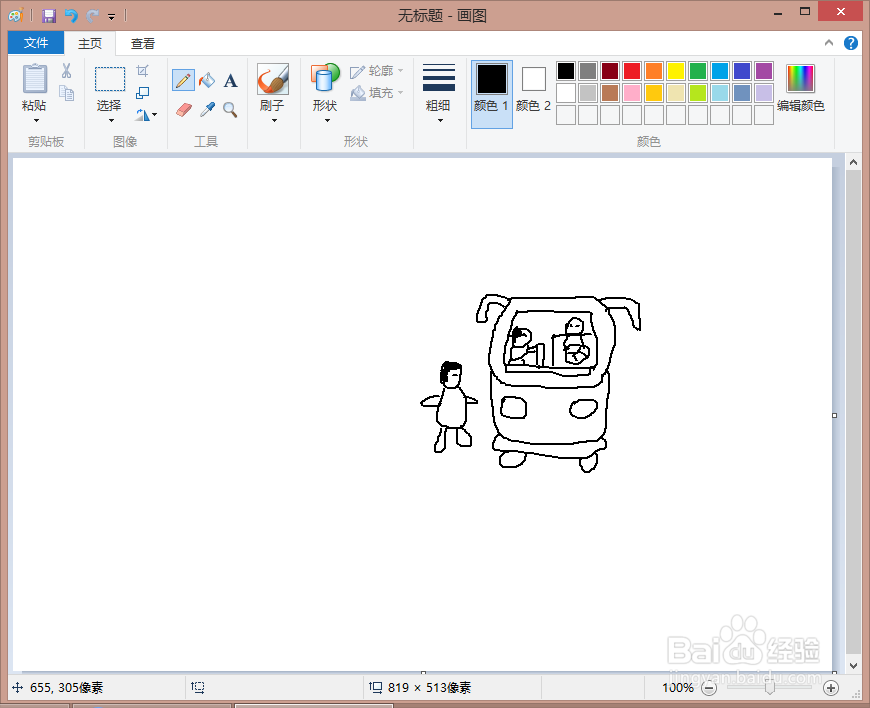Select the Eraser tool
Viewport: 870px width, 708px height.
coord(184,109)
